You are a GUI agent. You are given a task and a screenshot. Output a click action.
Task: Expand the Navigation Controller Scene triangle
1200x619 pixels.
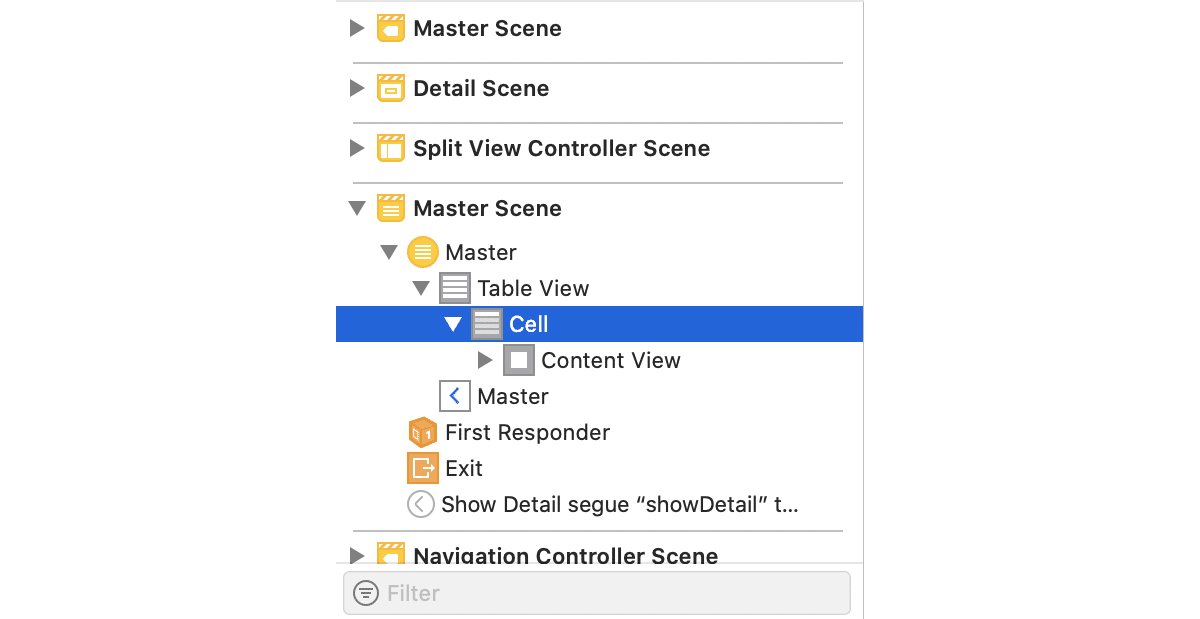(357, 555)
